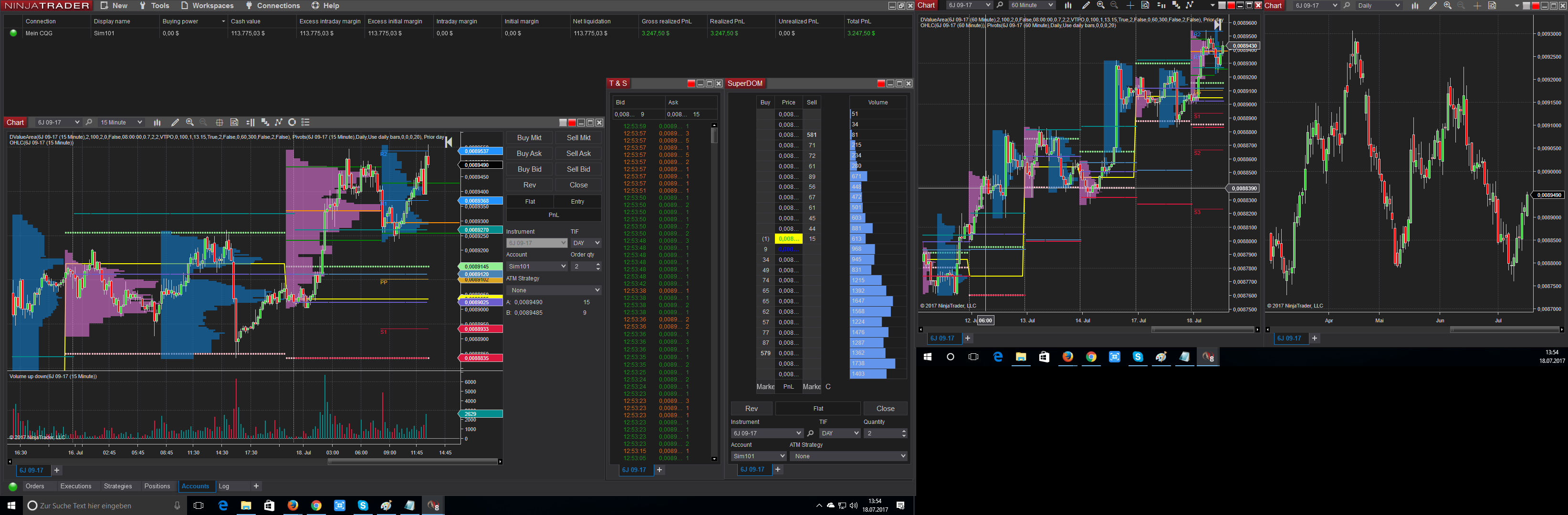This screenshot has width=1568, height=515.
Task: Toggle gray link square on 15 Minute chart
Action: 563,123
